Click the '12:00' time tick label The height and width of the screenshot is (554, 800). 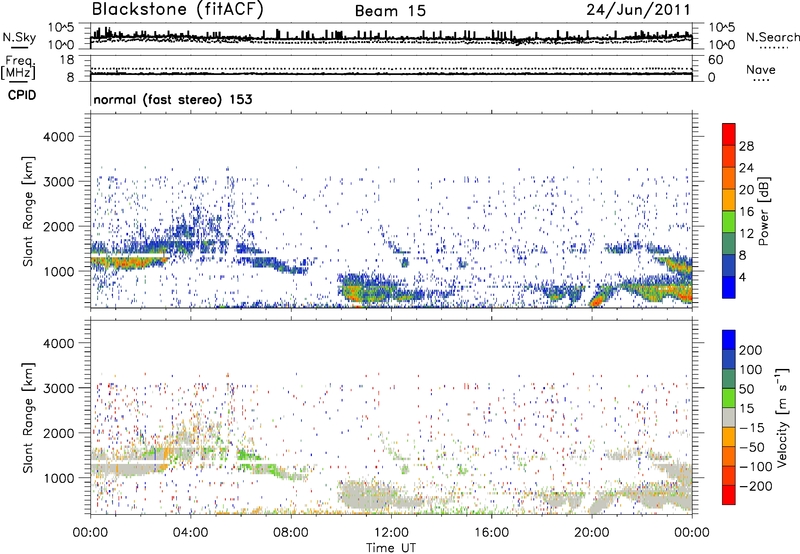pos(391,533)
